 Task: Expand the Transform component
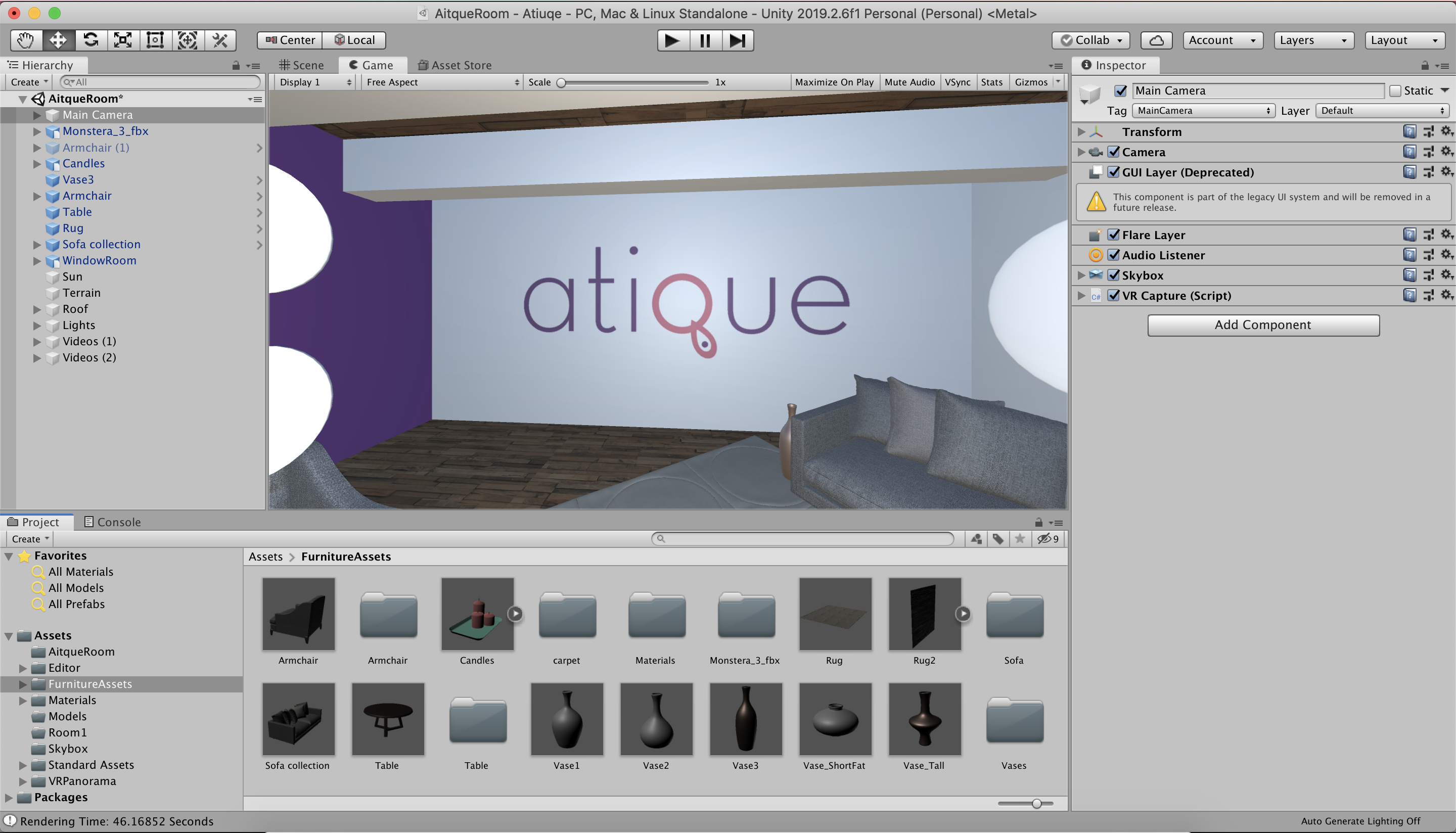pos(1081,131)
